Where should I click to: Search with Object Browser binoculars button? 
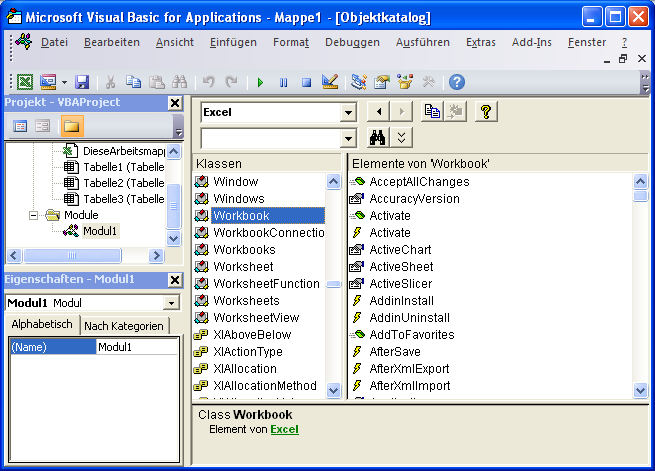[378, 137]
